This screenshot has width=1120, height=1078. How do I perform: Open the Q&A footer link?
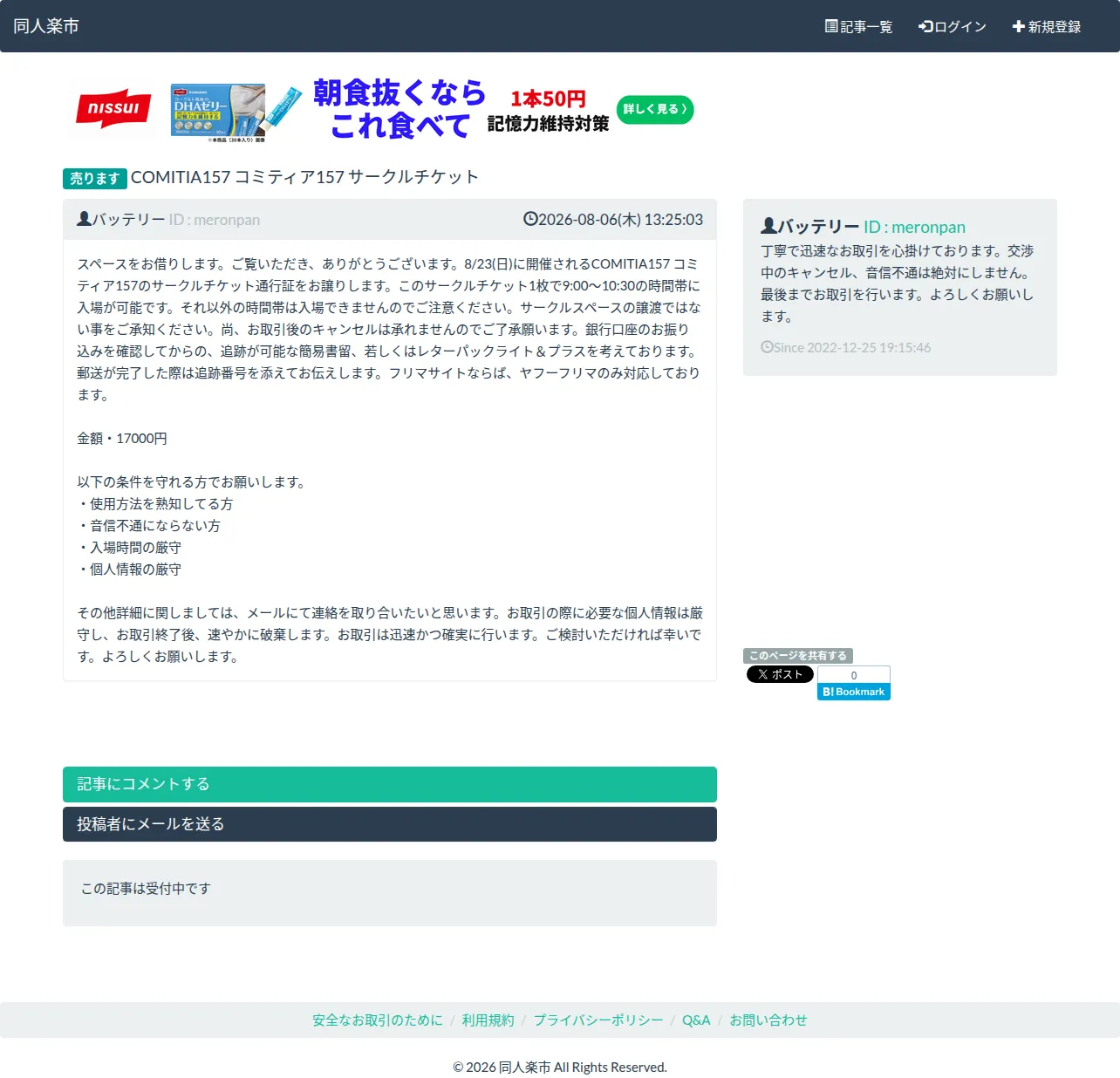click(696, 1020)
